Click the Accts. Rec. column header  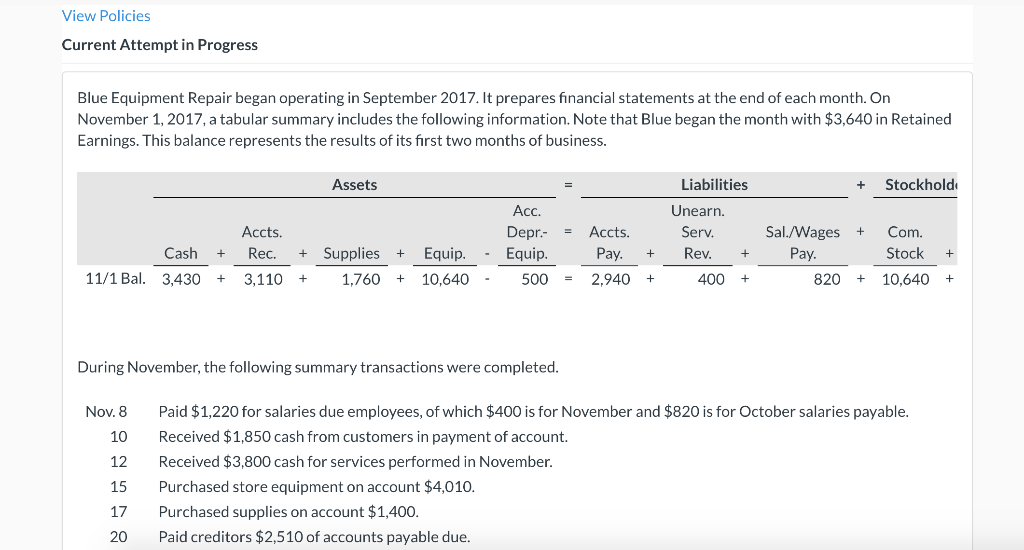[x=262, y=243]
